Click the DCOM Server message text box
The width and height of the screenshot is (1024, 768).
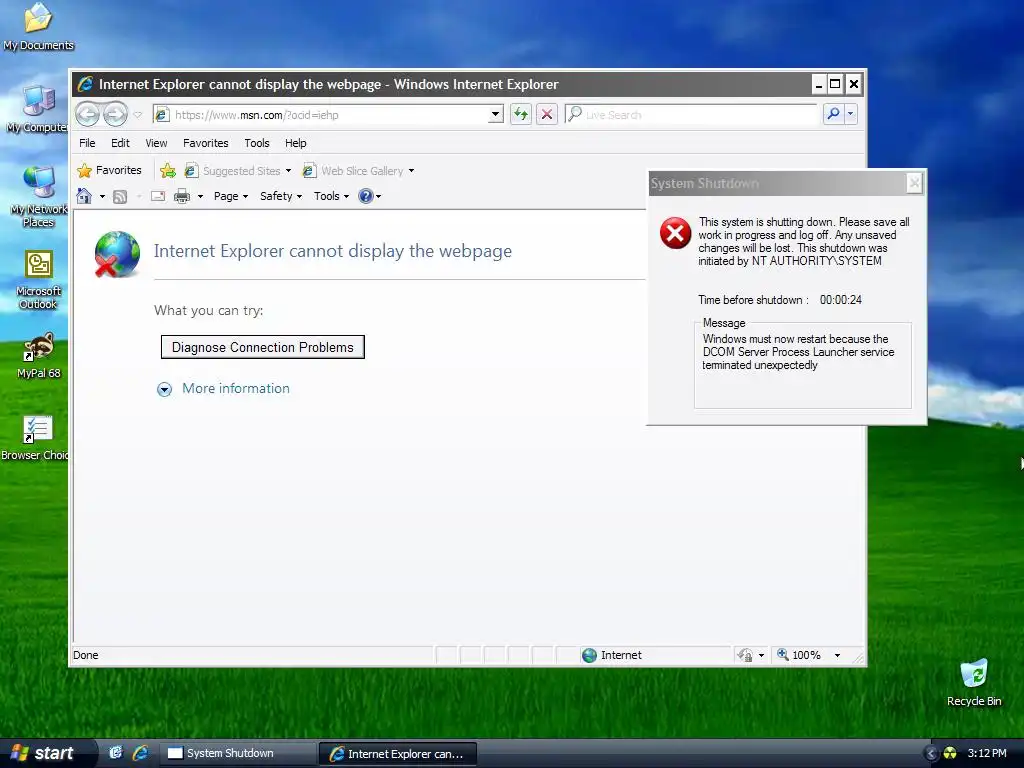803,366
